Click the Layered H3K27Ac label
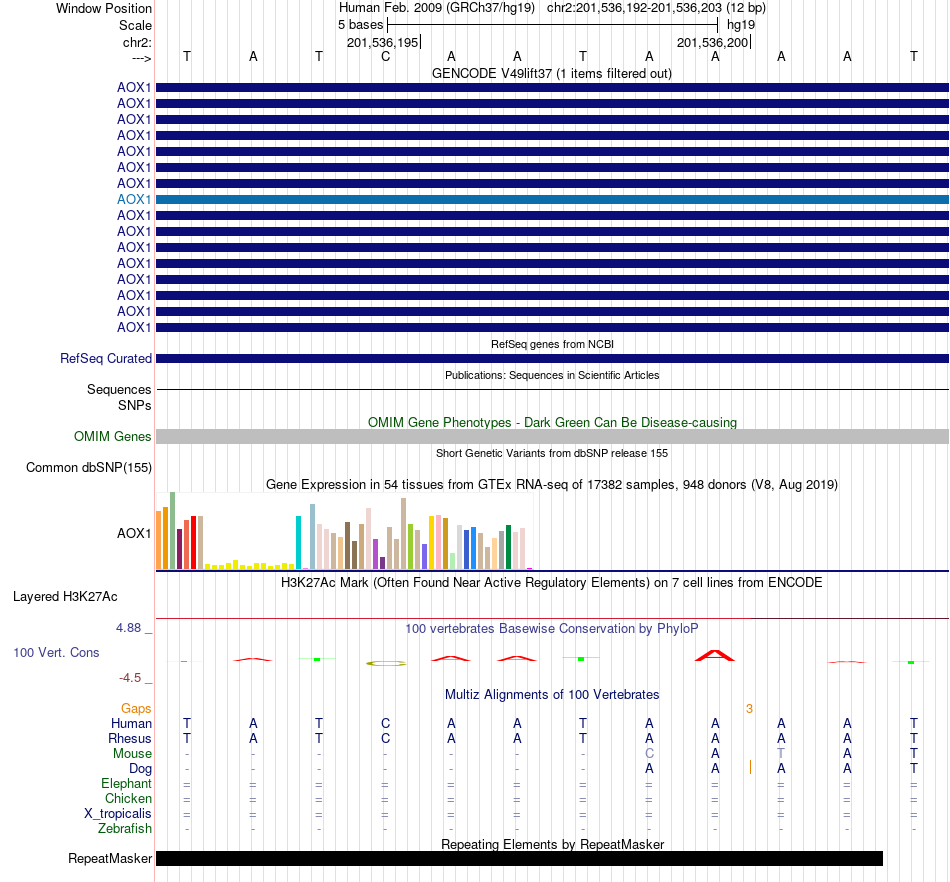 pos(65,597)
